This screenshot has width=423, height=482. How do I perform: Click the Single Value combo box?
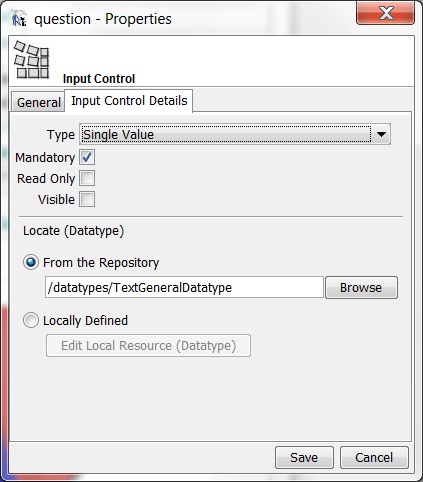(x=235, y=134)
